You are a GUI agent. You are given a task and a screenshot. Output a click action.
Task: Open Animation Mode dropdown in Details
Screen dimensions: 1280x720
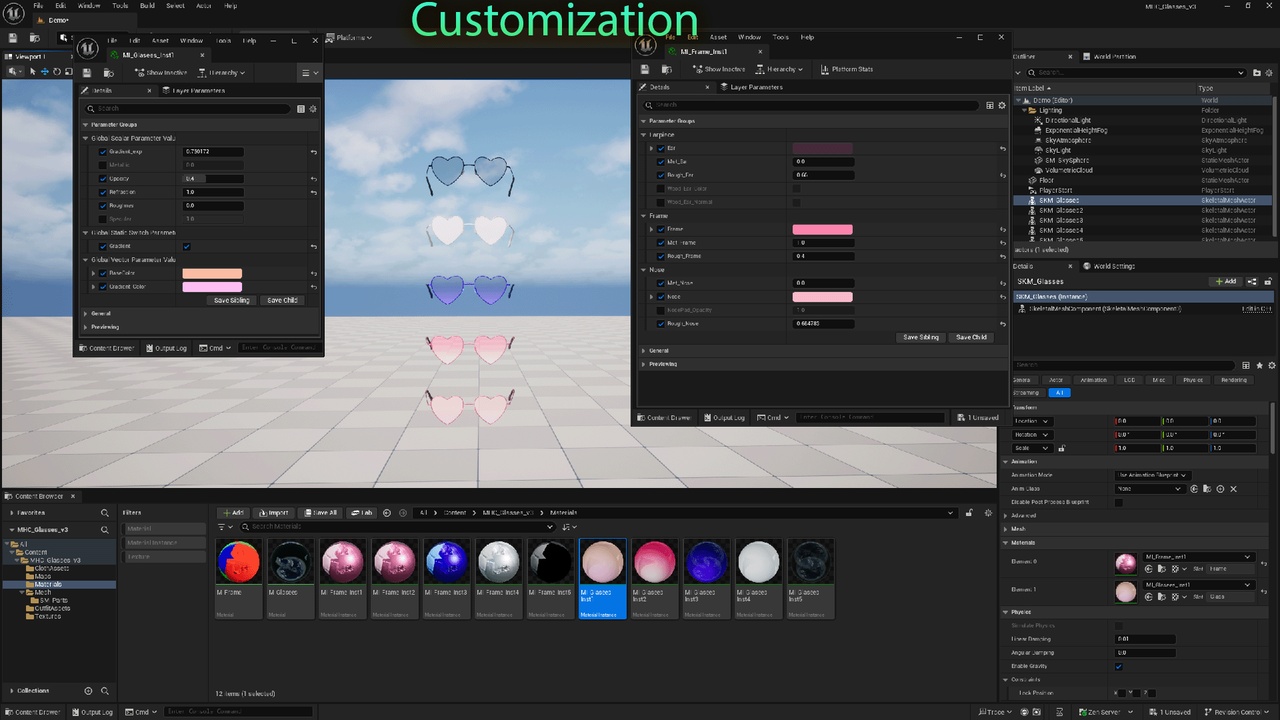1152,475
